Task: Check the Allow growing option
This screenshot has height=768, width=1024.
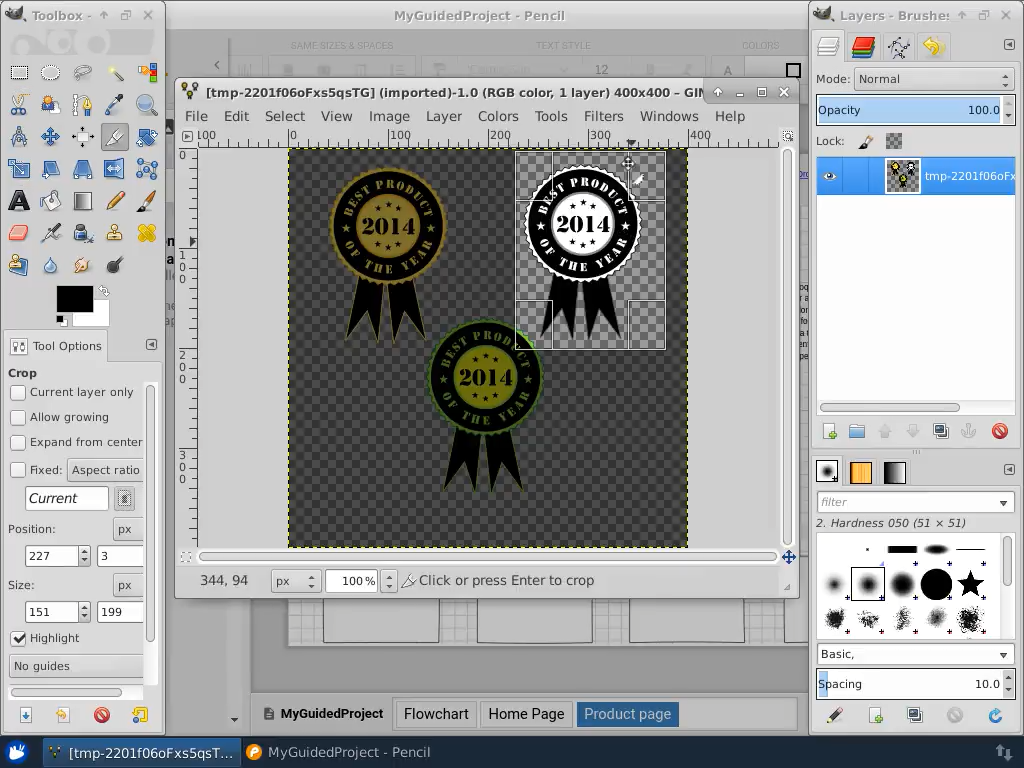Action: click(x=18, y=417)
